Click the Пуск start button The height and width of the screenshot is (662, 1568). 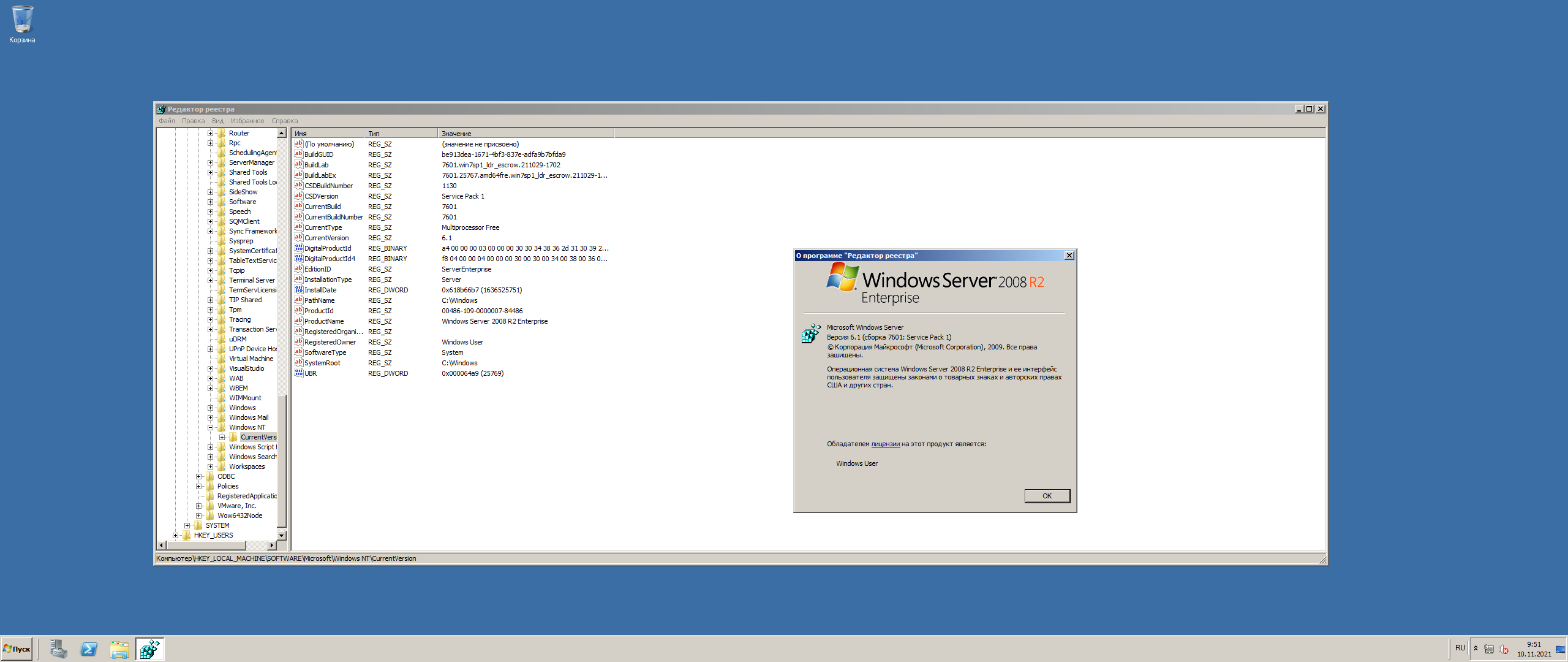[17, 649]
